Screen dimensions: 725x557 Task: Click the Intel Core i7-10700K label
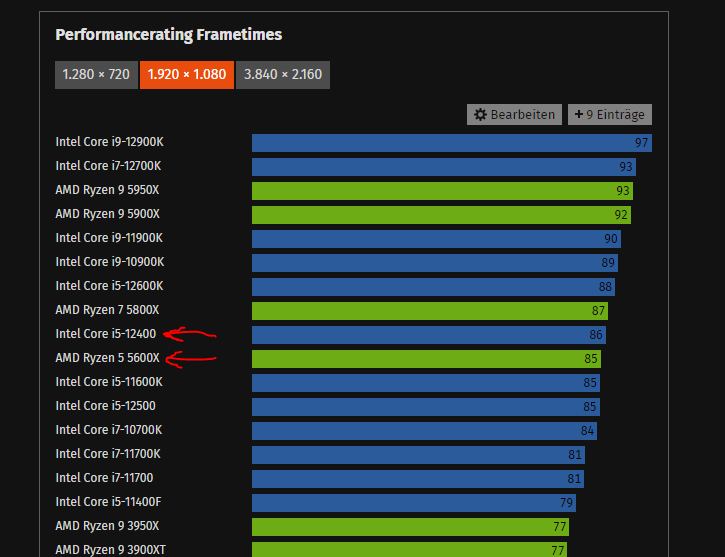coord(109,430)
